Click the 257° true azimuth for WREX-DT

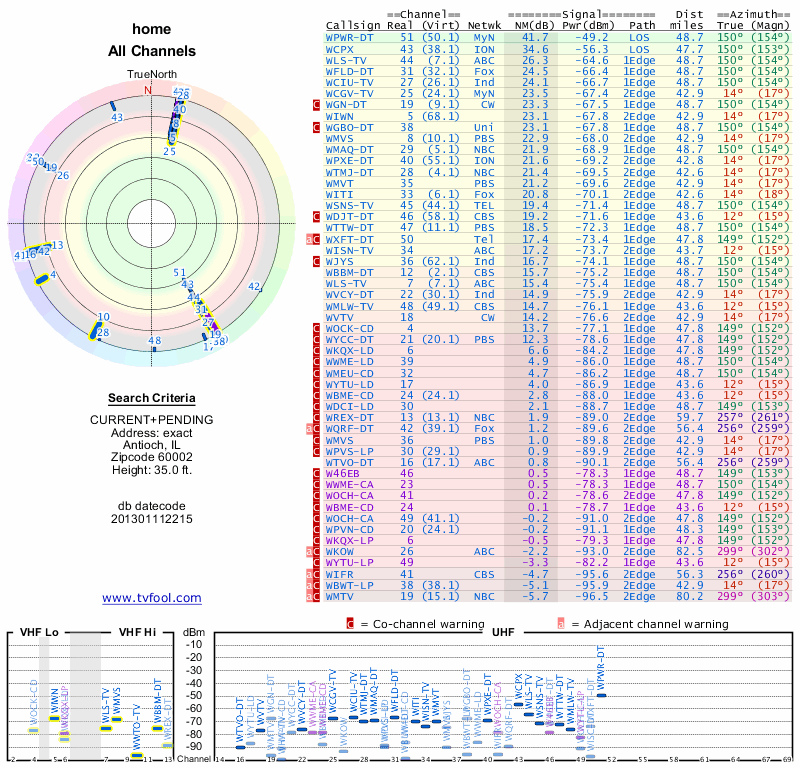[x=730, y=418]
